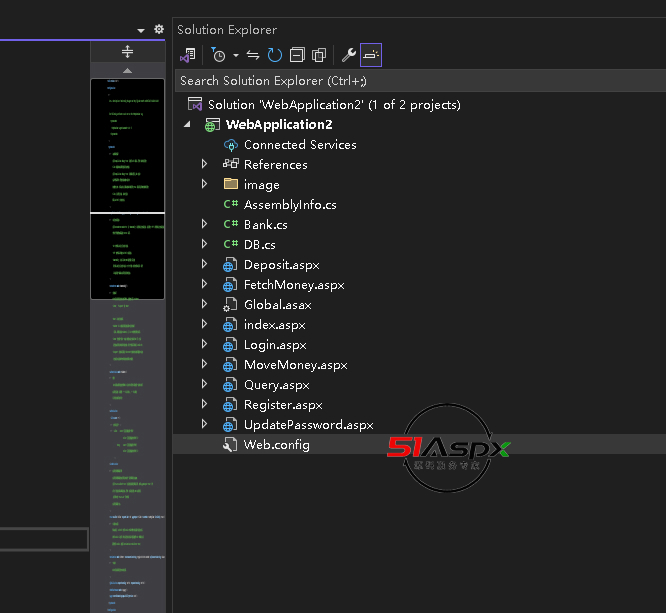Select FetchMoney.aspx file name
This screenshot has width=666, height=613.
tap(294, 285)
